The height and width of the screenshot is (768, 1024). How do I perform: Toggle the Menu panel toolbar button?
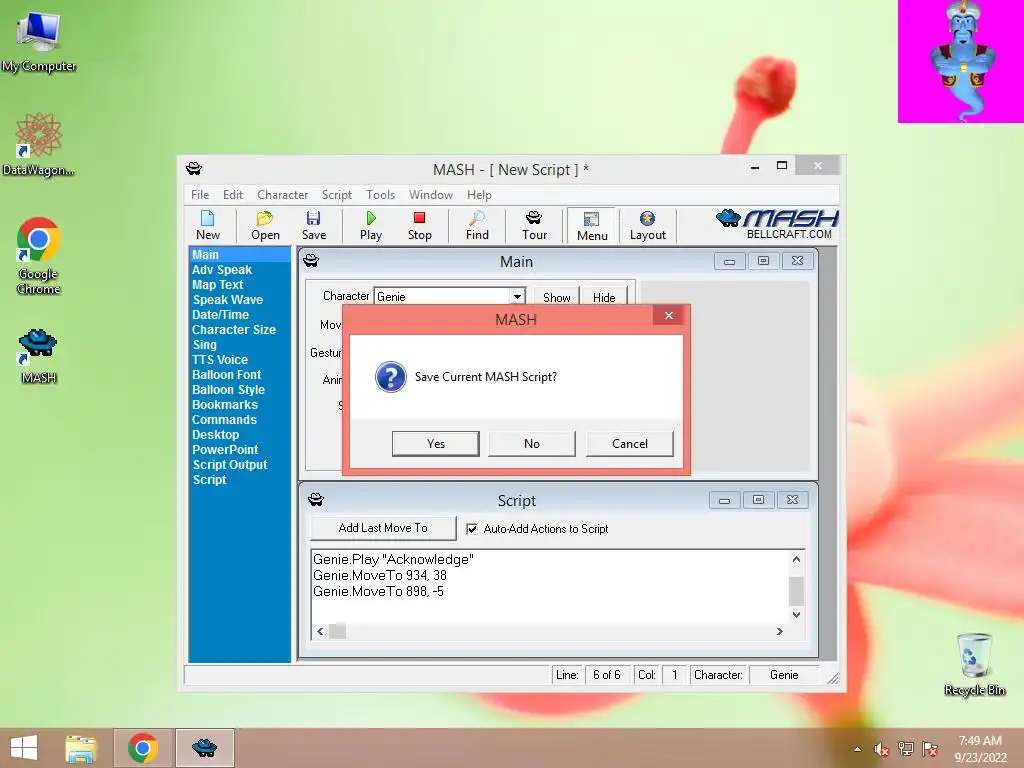click(x=592, y=226)
